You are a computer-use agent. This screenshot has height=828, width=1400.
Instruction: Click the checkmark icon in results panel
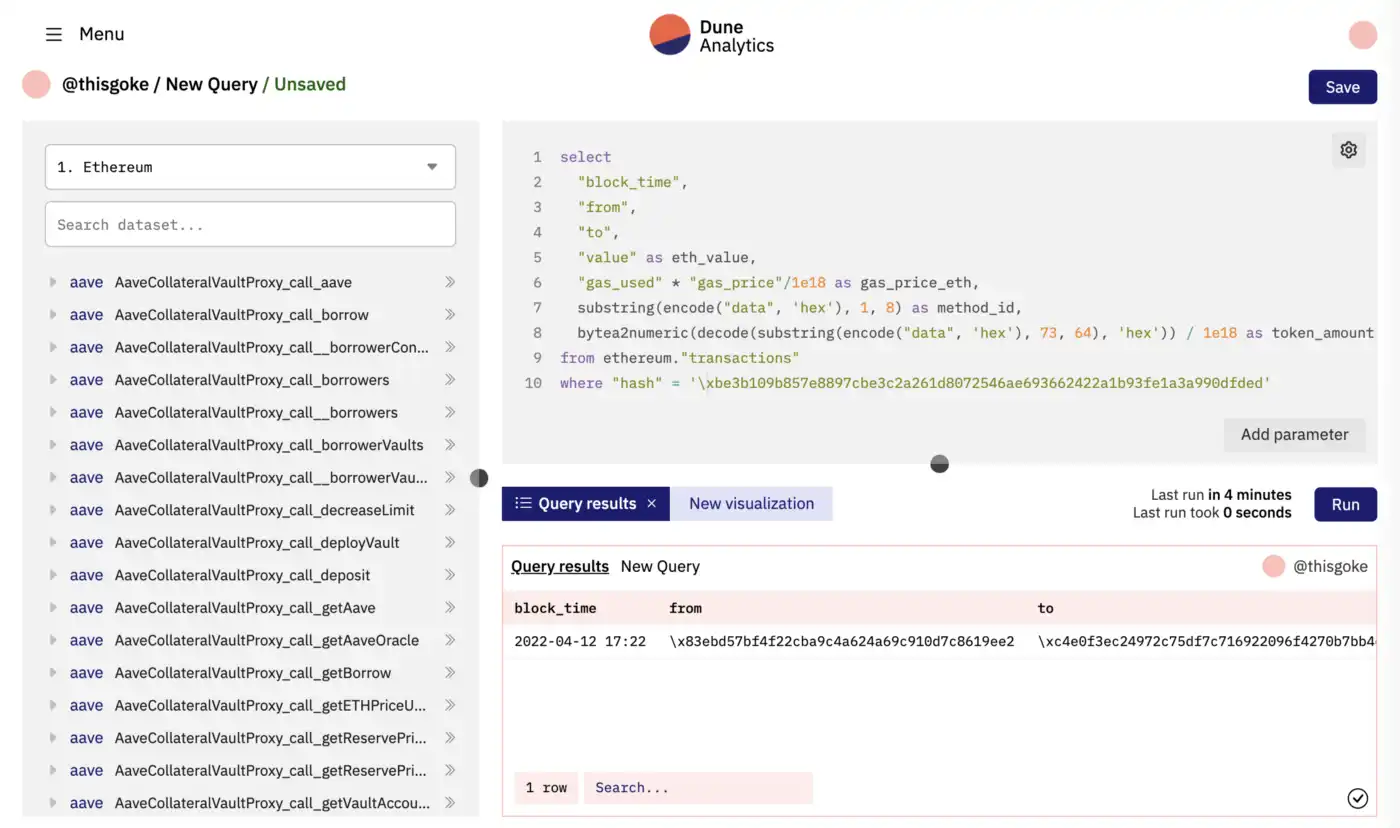[x=1357, y=797]
